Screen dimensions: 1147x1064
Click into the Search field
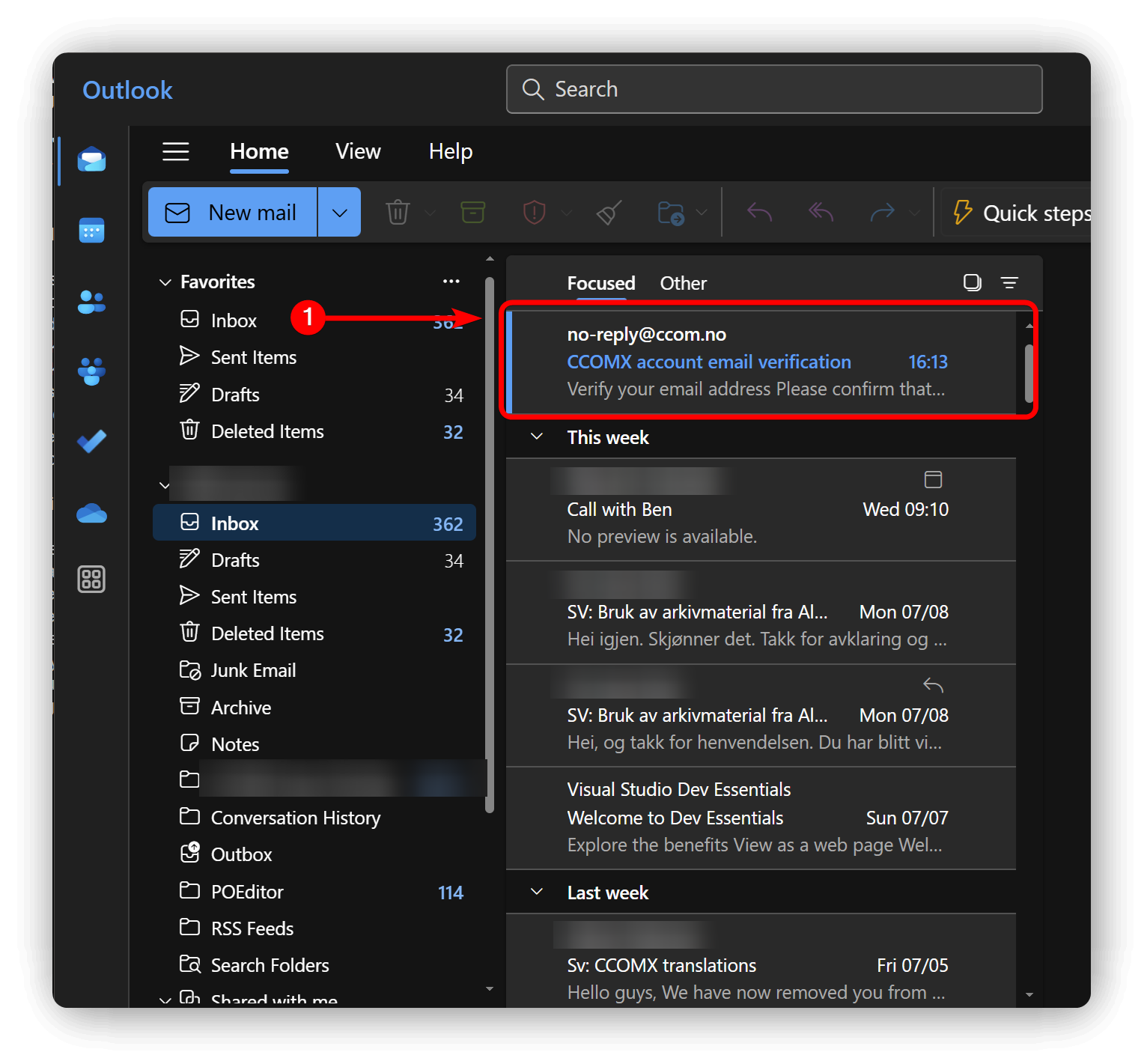[774, 89]
